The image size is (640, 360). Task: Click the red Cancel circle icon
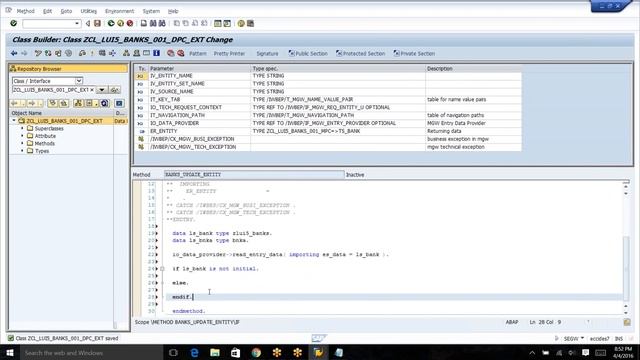(130, 23)
